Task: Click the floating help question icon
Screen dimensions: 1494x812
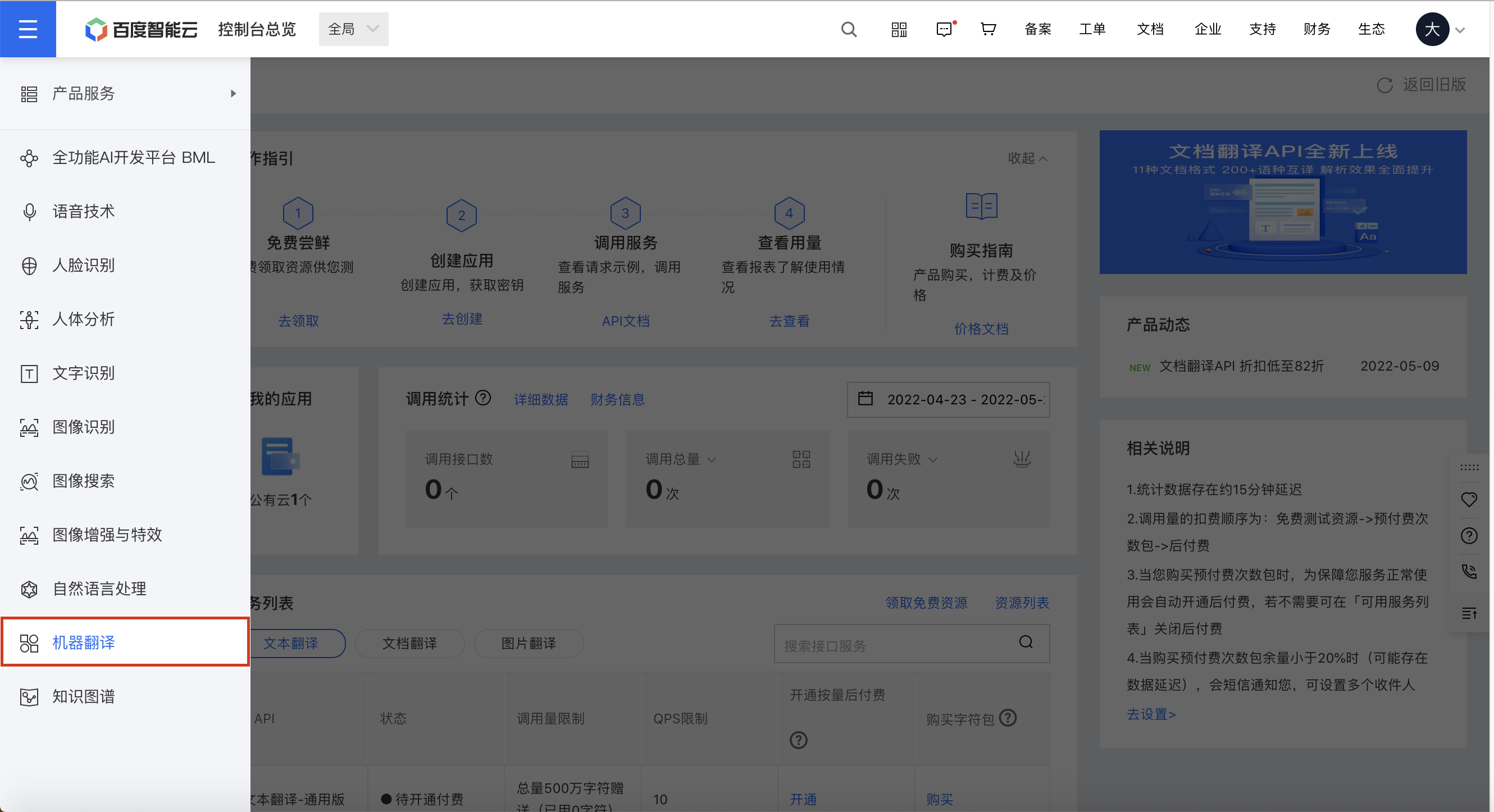Action: (1469, 535)
